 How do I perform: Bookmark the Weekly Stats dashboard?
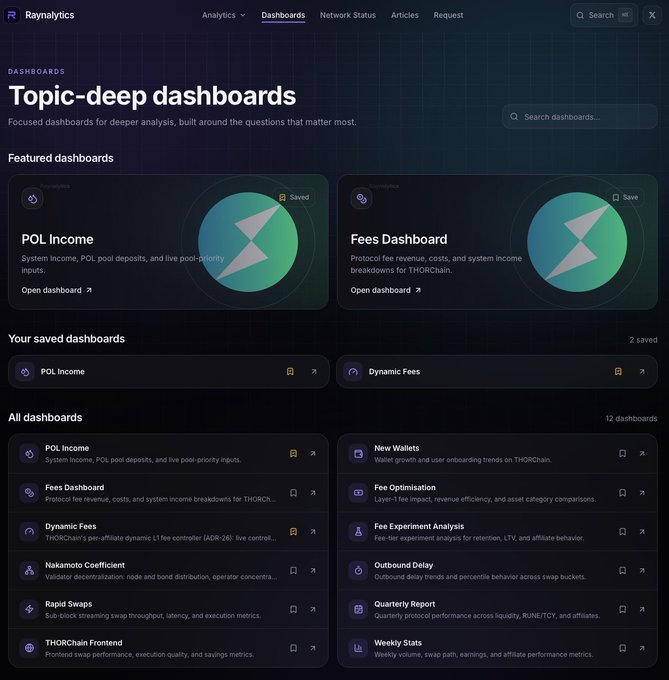coord(623,648)
